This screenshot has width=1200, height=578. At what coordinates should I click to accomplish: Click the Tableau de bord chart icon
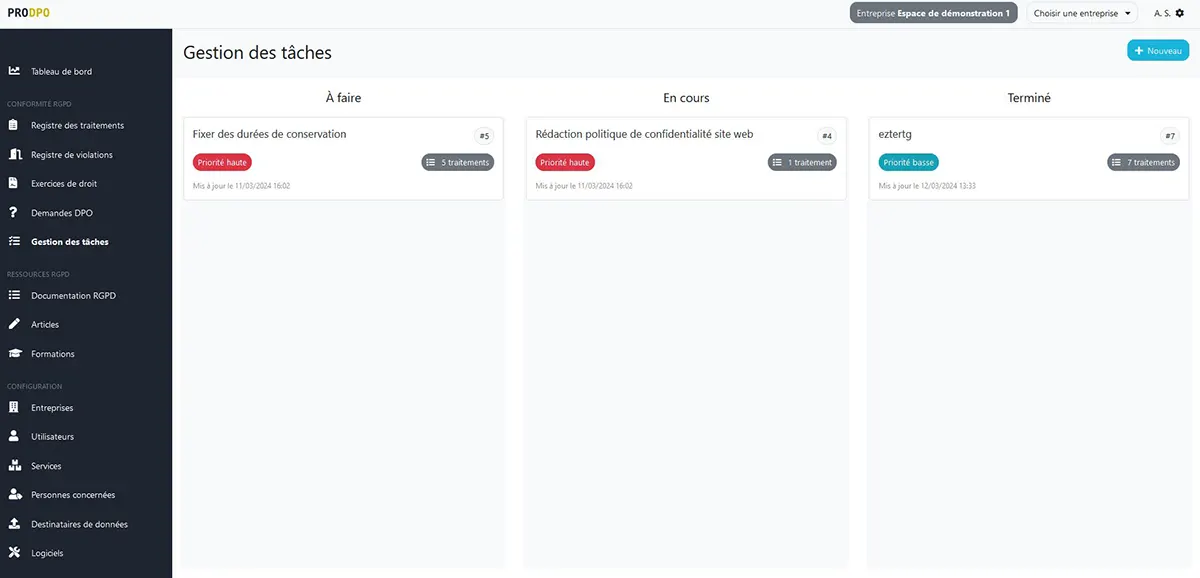click(14, 71)
